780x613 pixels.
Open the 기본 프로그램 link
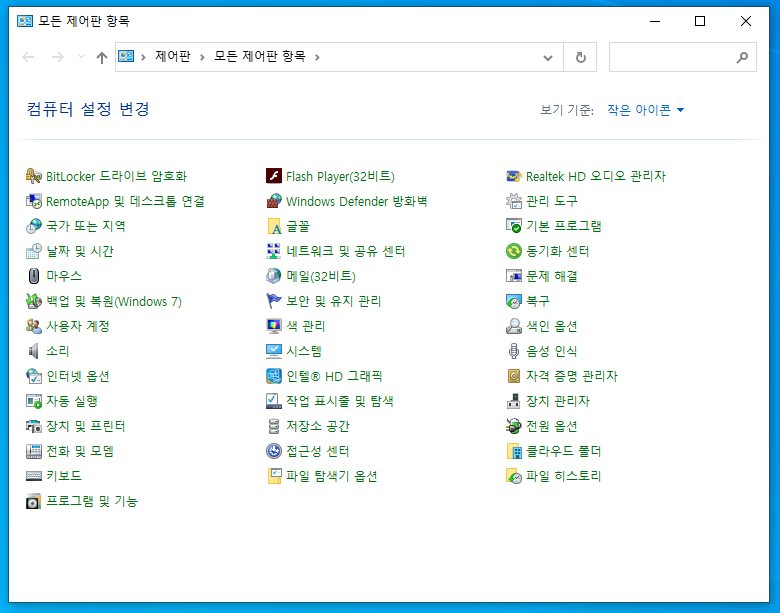point(564,226)
